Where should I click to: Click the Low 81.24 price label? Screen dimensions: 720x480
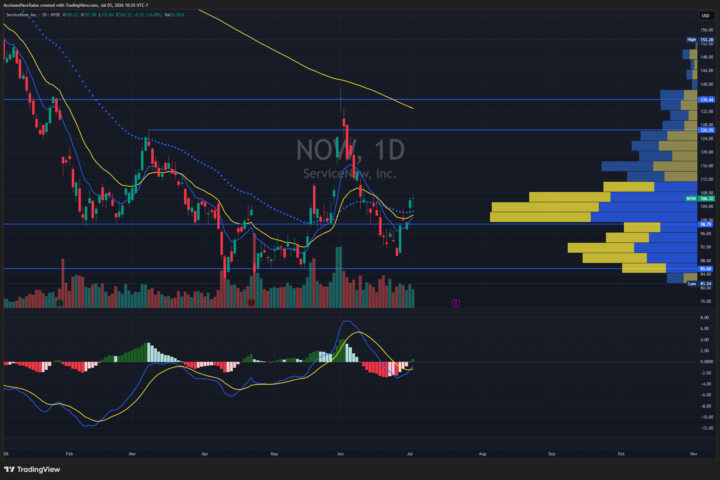coord(700,284)
